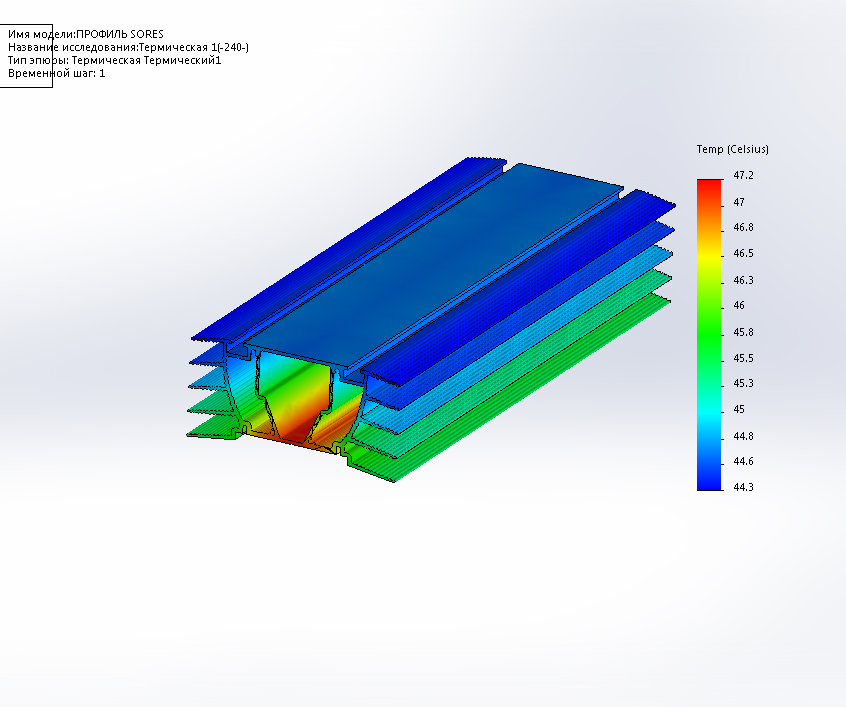Click the 45.3 legend value
The width and height of the screenshot is (846, 707).
point(743,383)
